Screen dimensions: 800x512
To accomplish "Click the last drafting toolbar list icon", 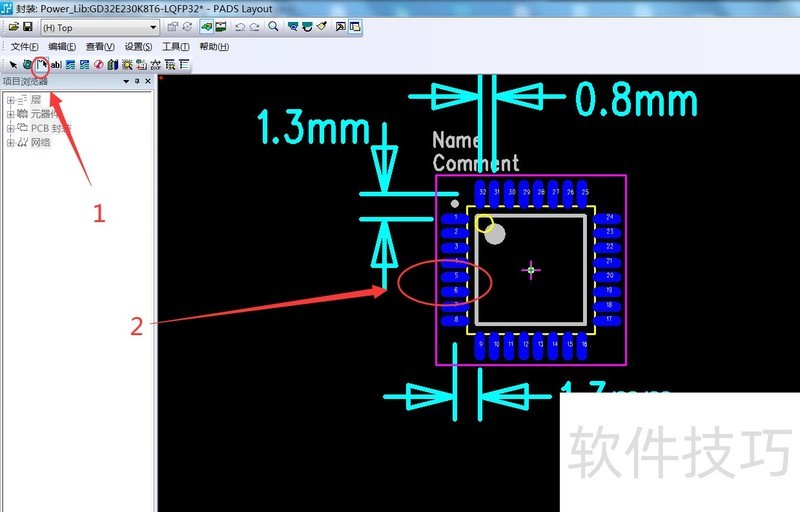I will [x=184, y=64].
